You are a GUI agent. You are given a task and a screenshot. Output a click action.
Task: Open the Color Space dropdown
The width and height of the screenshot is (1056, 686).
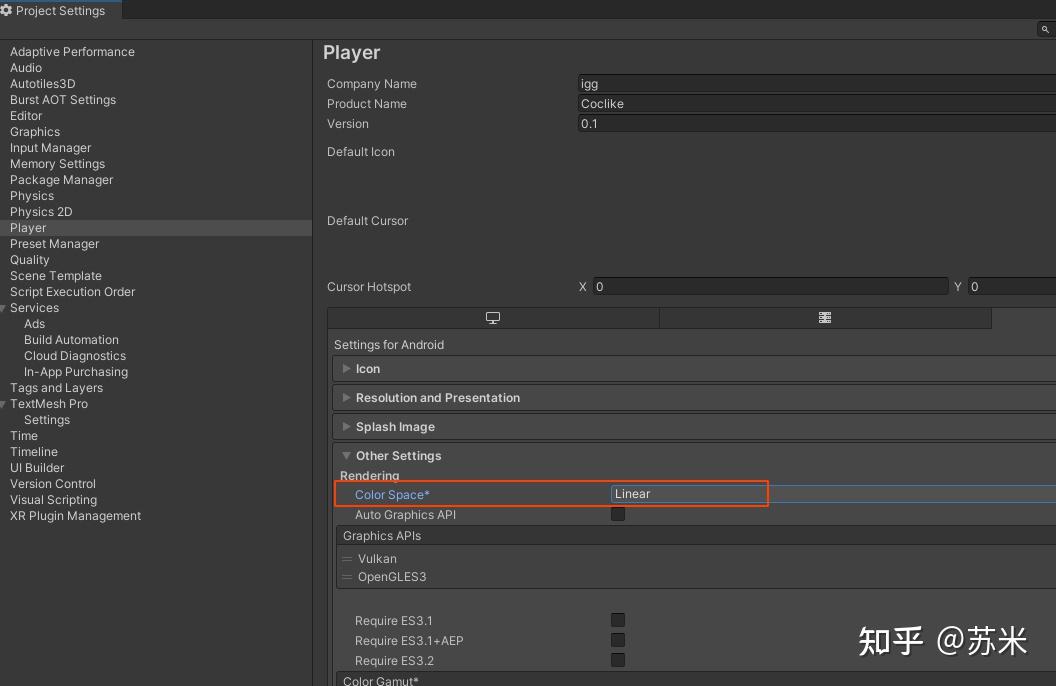point(830,494)
